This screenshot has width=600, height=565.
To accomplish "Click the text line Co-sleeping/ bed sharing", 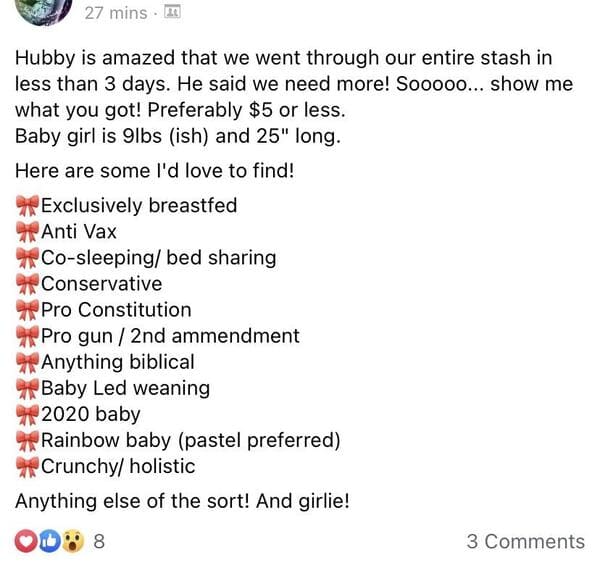I will (x=158, y=258).
